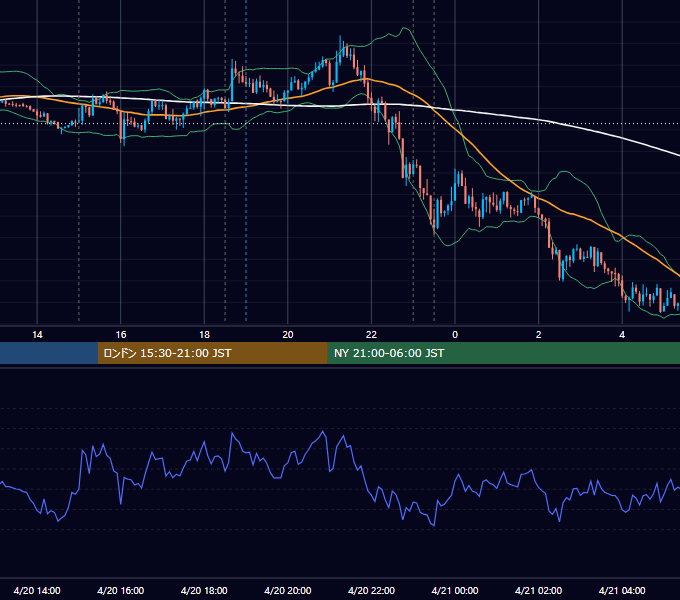
Task: Click the 4/21 02:00 lower axis label
Action: point(538,590)
